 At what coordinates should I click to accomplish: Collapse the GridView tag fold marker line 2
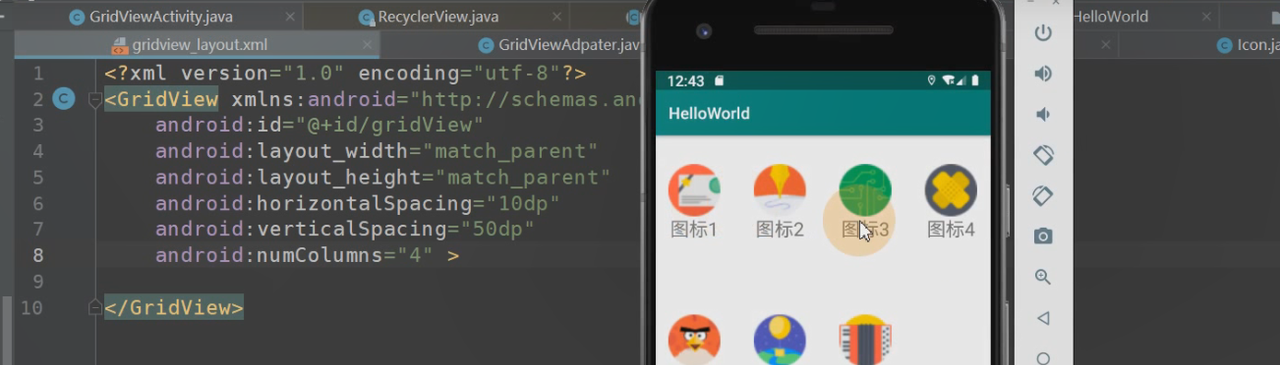coord(95,99)
